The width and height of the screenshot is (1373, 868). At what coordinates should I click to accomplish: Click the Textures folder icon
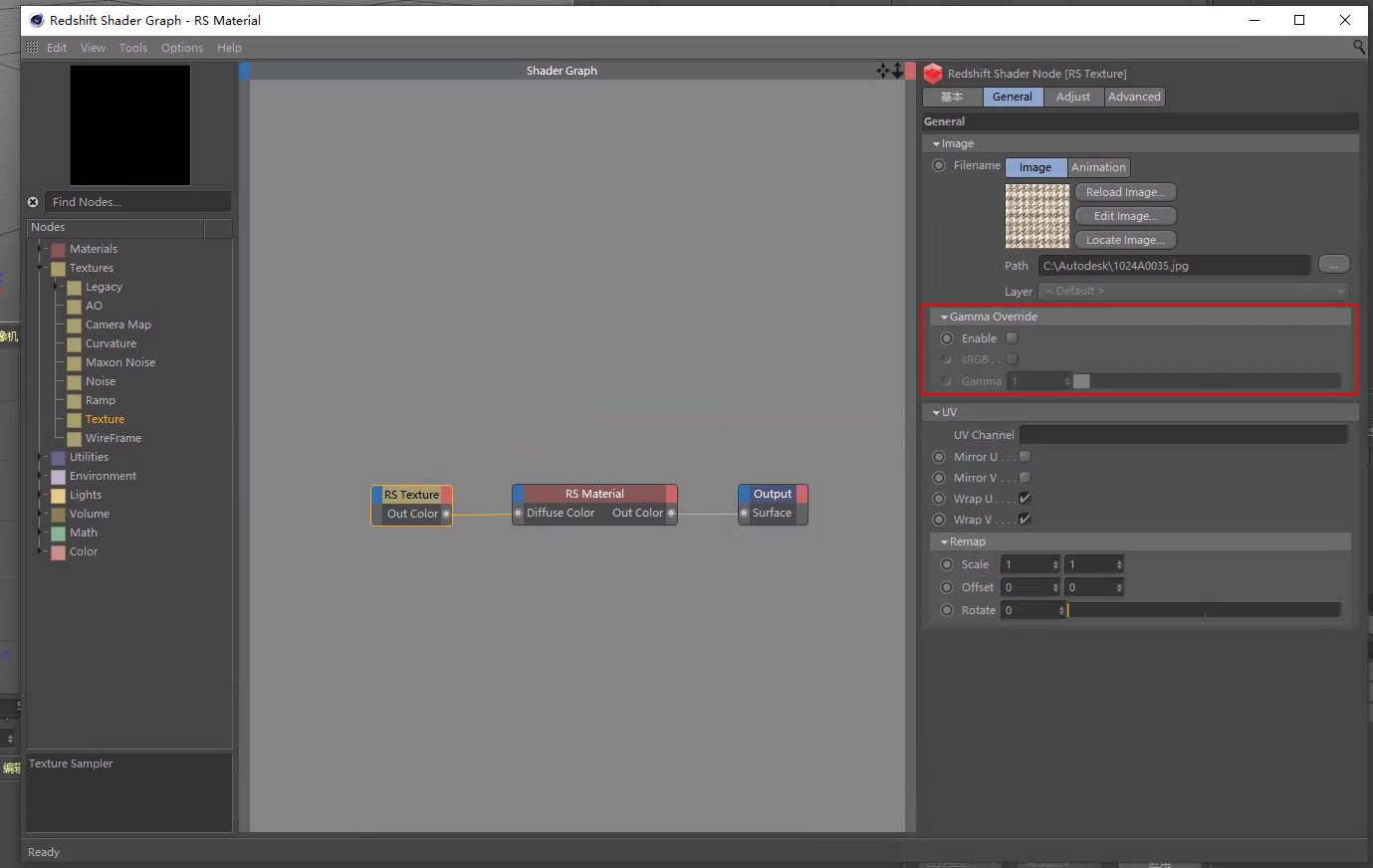pyautogui.click(x=59, y=269)
